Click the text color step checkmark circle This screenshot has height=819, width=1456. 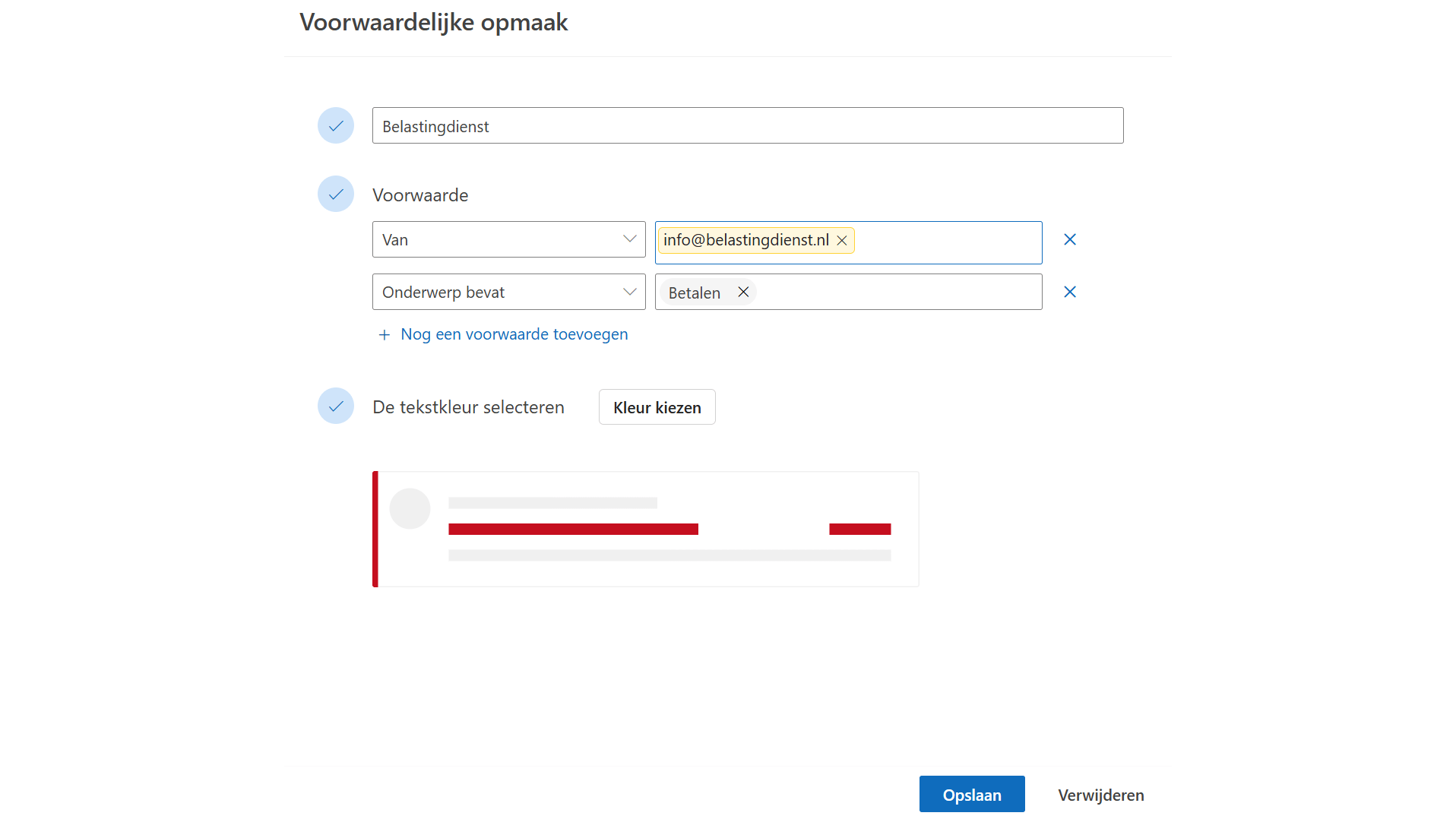tap(336, 406)
